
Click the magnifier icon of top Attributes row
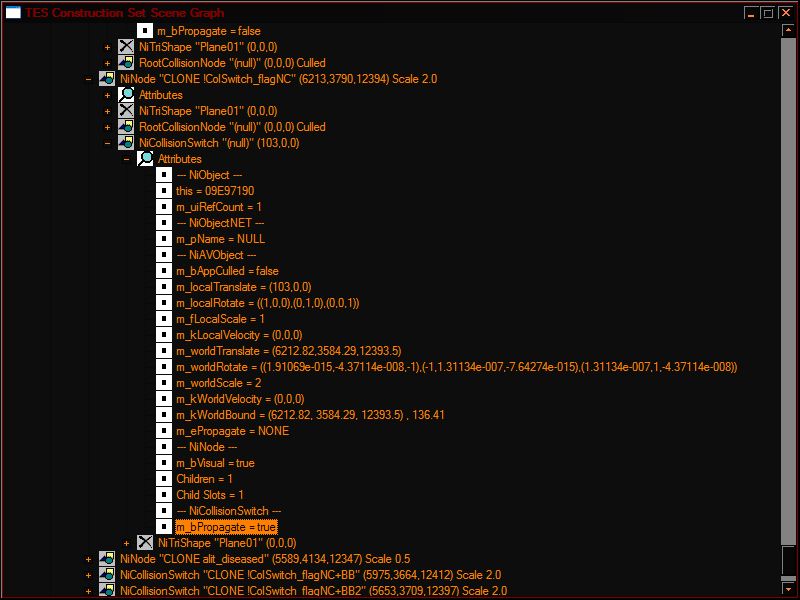[x=126, y=94]
